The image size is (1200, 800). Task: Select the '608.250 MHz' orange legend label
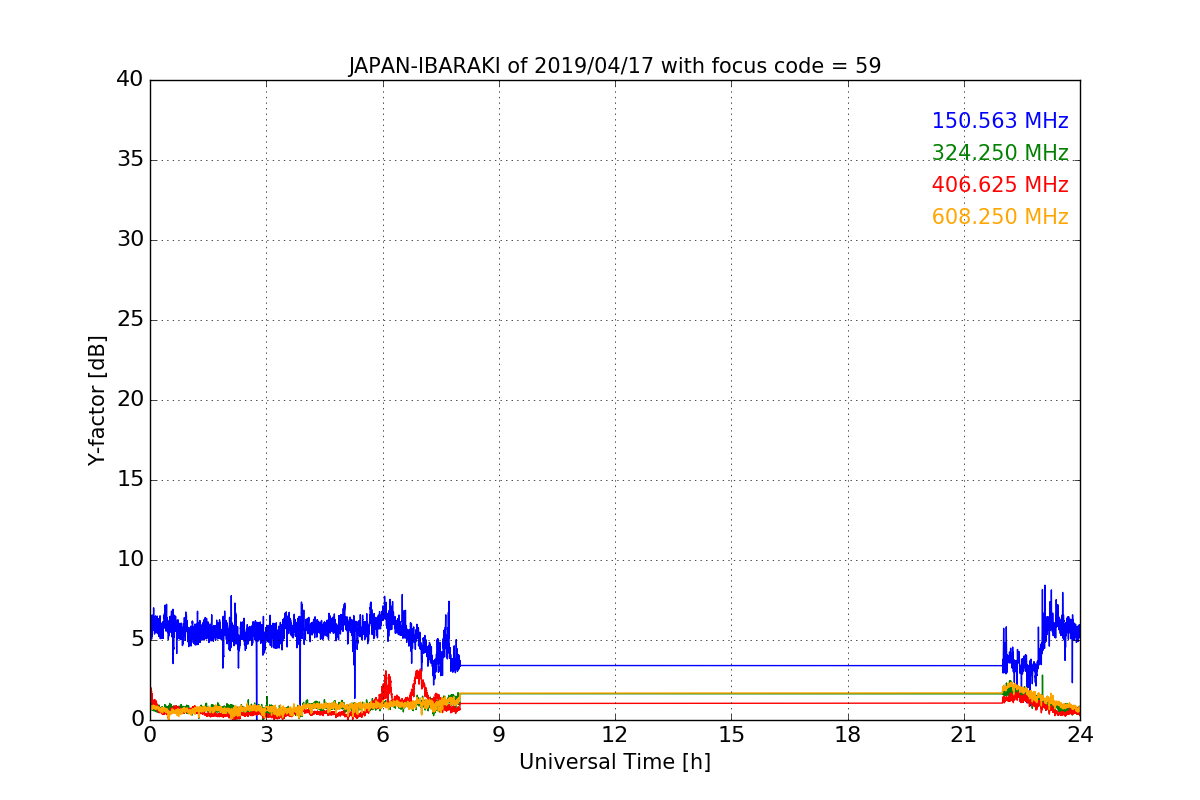click(1000, 217)
